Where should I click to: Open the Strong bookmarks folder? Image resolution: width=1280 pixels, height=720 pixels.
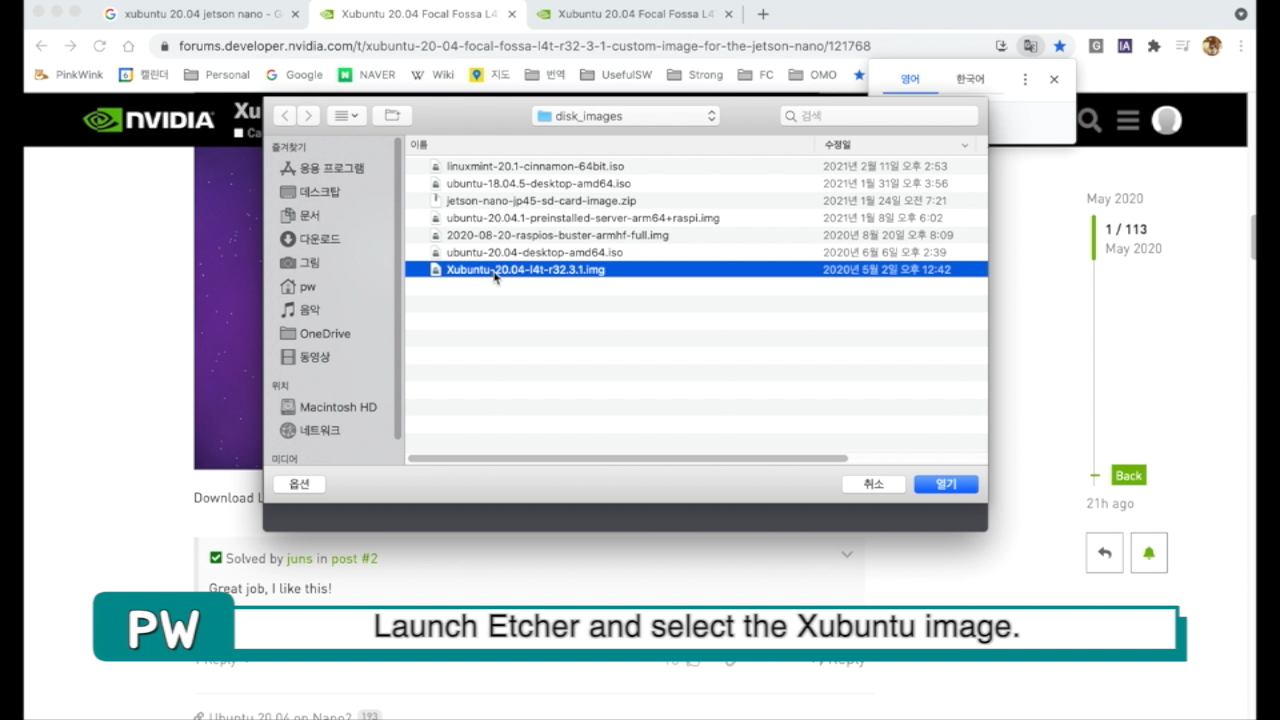[695, 75]
